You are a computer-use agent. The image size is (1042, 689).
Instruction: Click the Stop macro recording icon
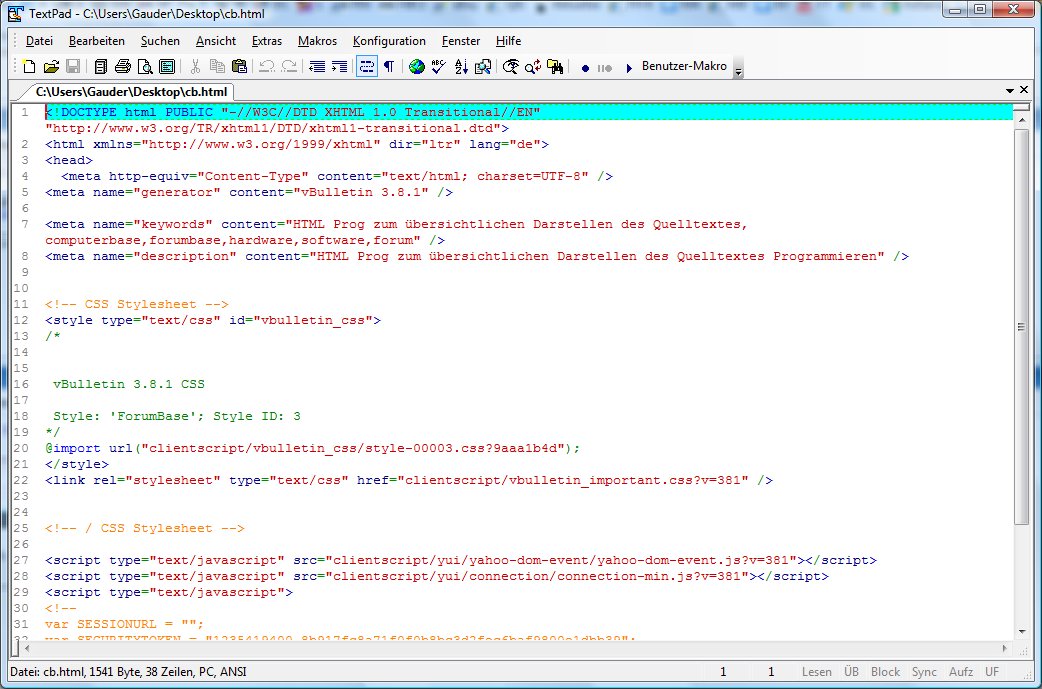(x=605, y=68)
